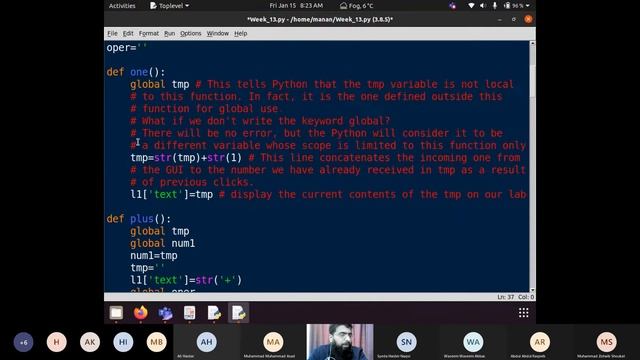640x360 pixels.
Task: Click 'tmp=str(tmp)+str(1)' code
Action: (x=186, y=158)
